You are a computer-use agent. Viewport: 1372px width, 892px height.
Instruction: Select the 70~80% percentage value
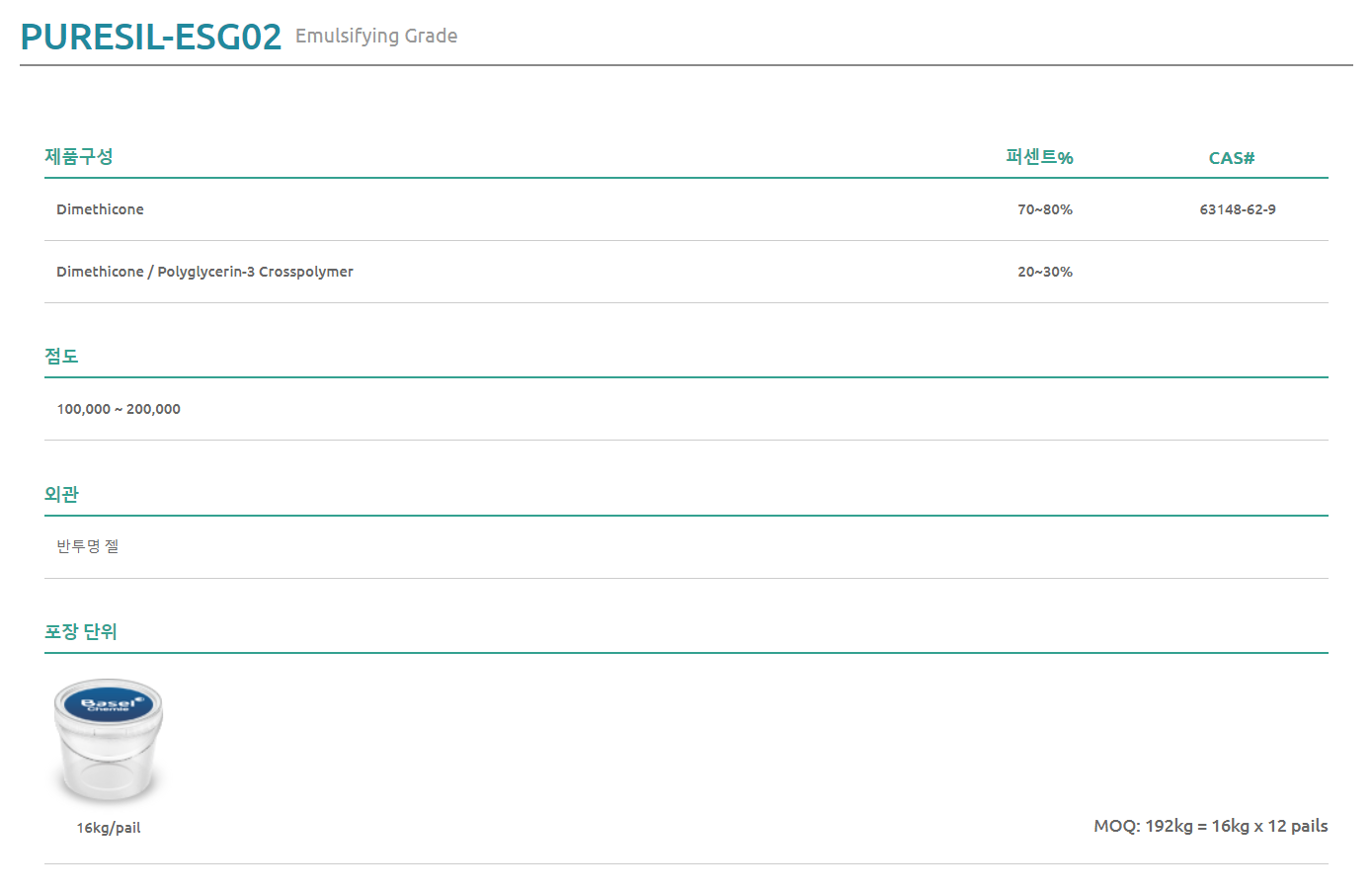coord(1045,209)
